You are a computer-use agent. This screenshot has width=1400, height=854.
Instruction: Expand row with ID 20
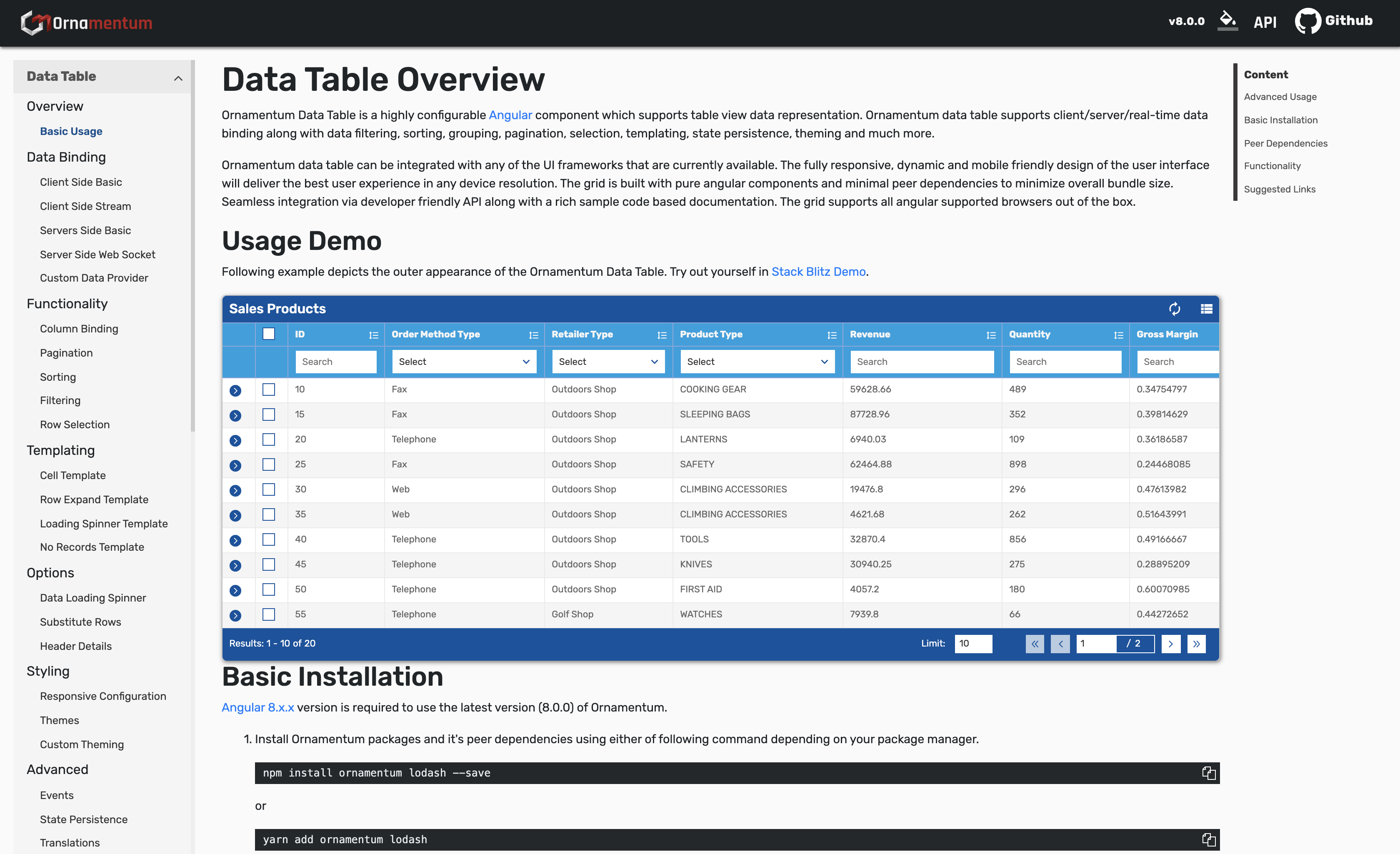click(x=235, y=440)
